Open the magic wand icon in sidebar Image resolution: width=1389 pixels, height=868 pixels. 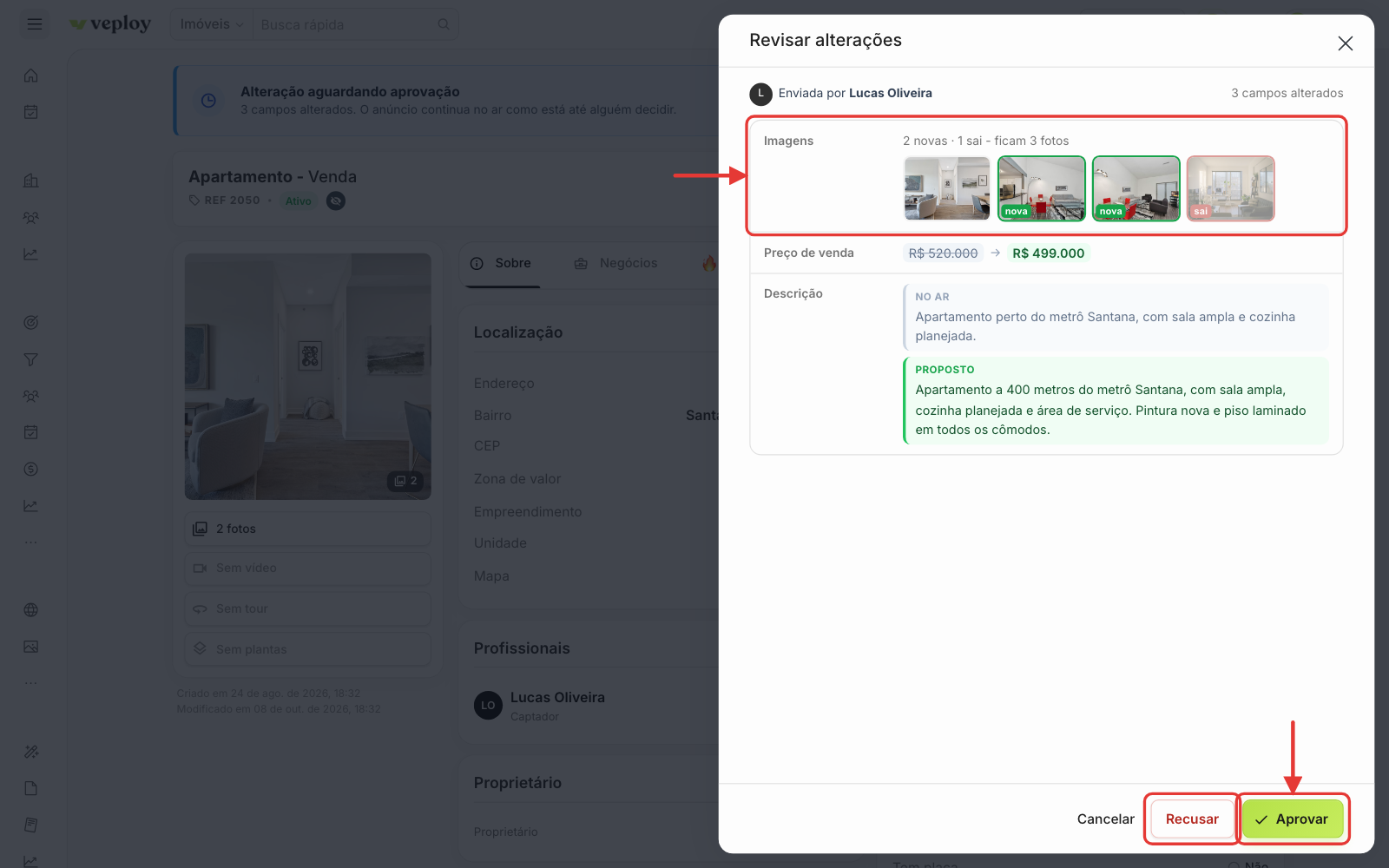(31, 752)
